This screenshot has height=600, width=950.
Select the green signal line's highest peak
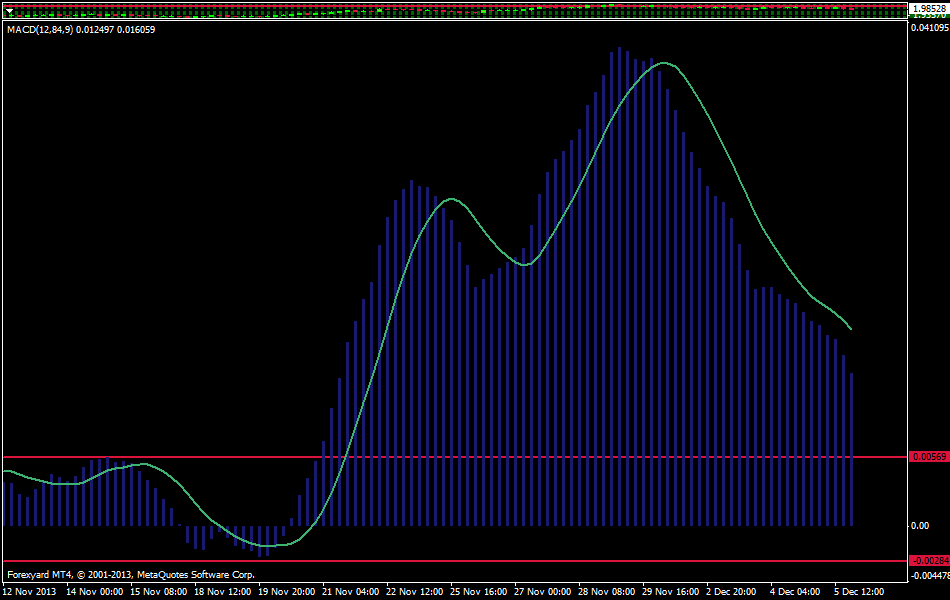pos(664,63)
